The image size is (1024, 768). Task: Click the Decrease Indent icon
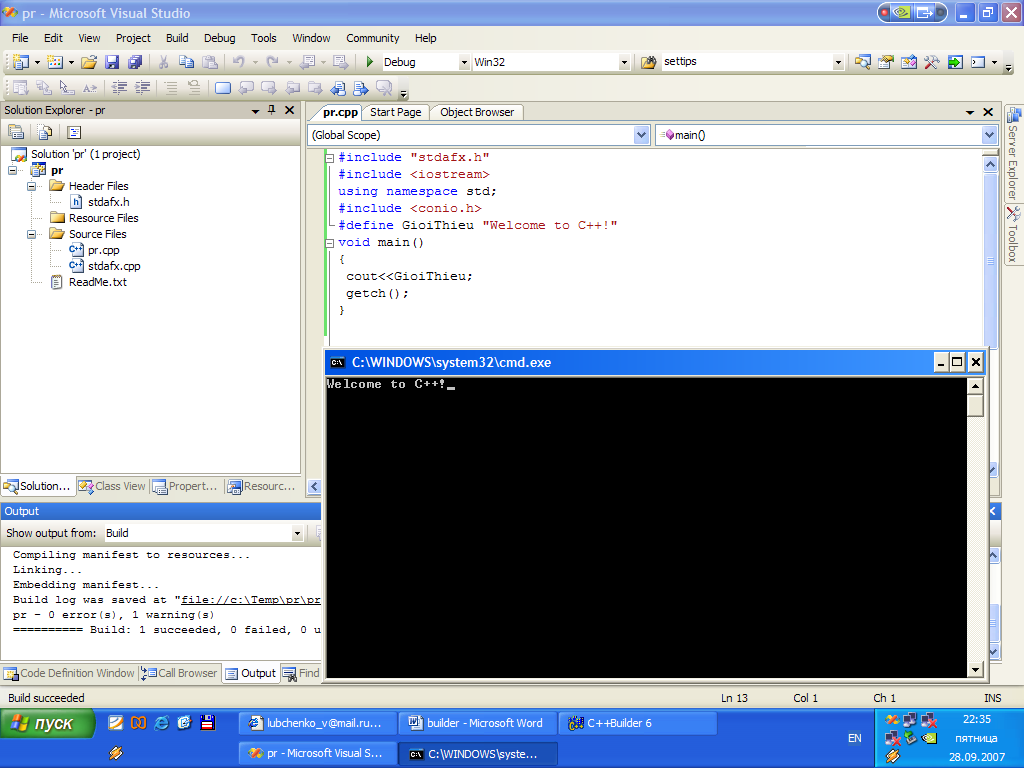tap(119, 88)
